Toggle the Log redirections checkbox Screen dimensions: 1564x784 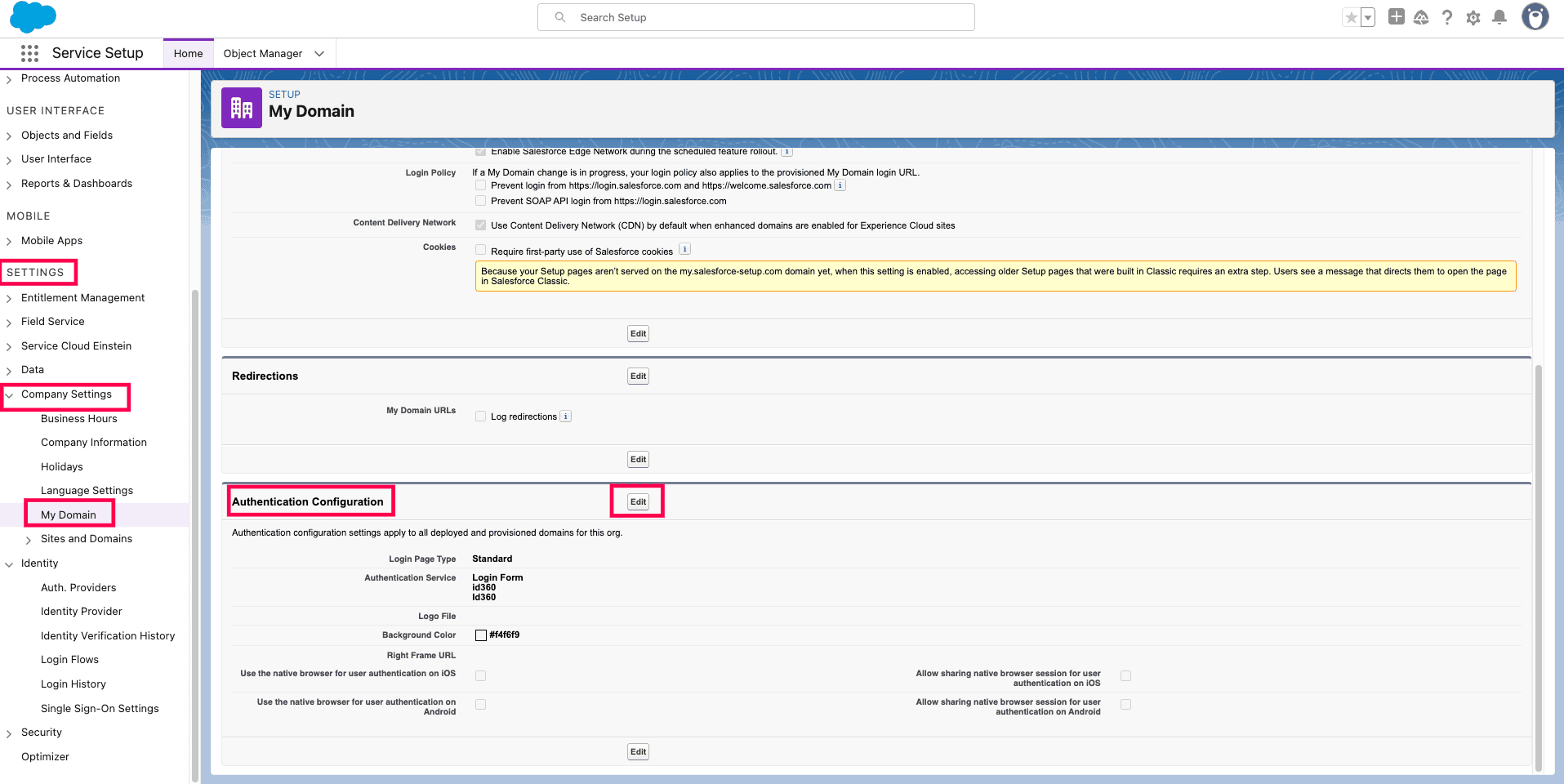coord(480,416)
